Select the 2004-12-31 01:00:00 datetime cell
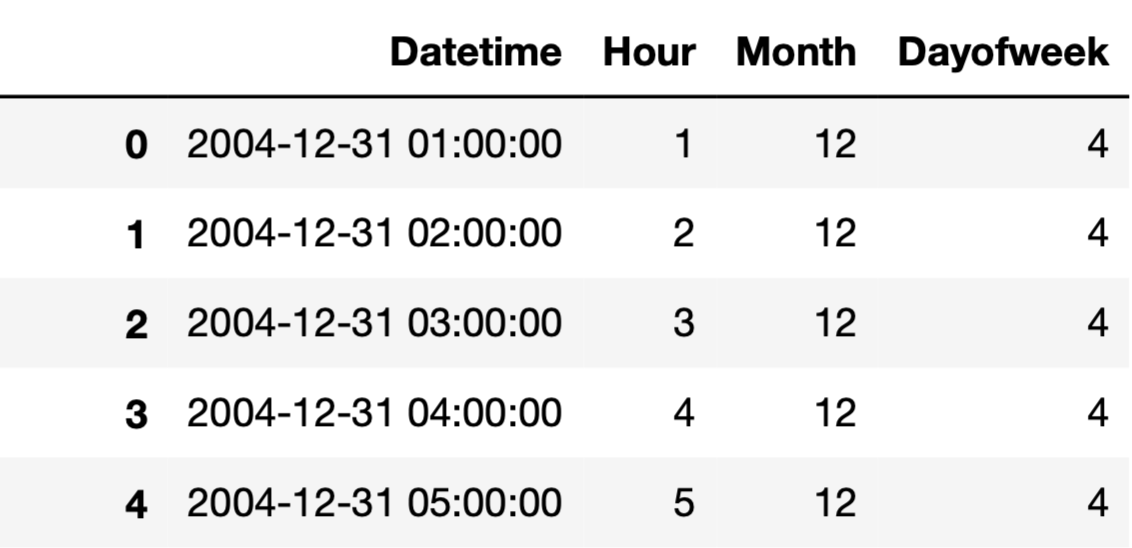This screenshot has height=548, width=1132. click(x=374, y=145)
